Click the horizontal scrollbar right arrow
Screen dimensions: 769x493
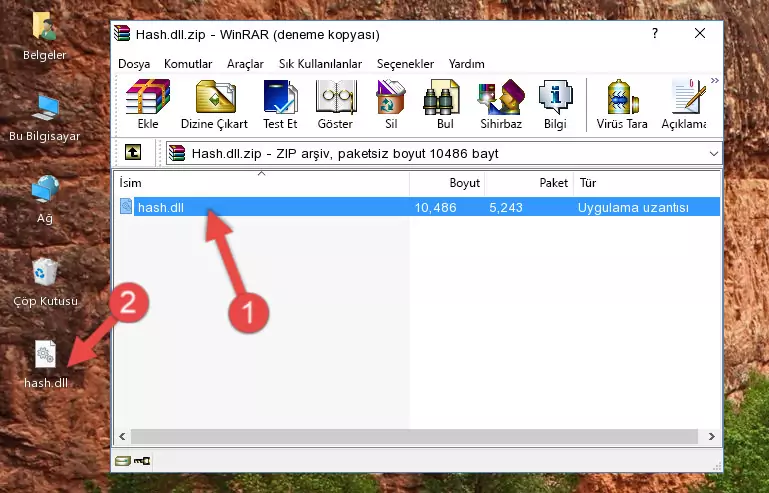click(x=712, y=436)
